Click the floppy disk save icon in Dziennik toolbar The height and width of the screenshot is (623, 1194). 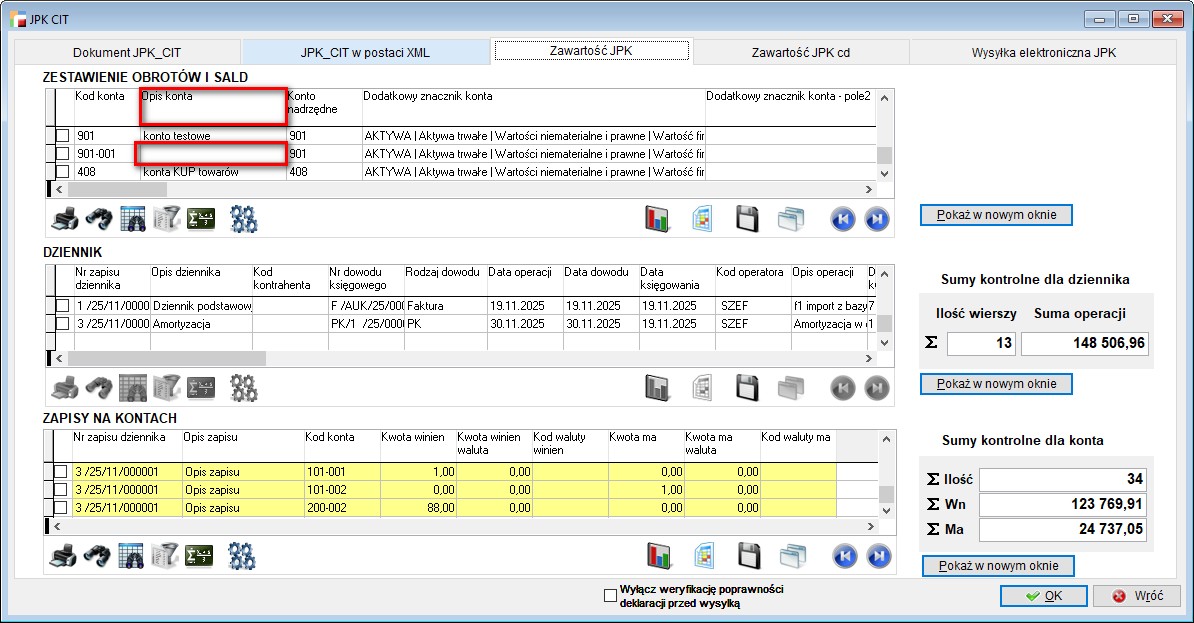(746, 387)
